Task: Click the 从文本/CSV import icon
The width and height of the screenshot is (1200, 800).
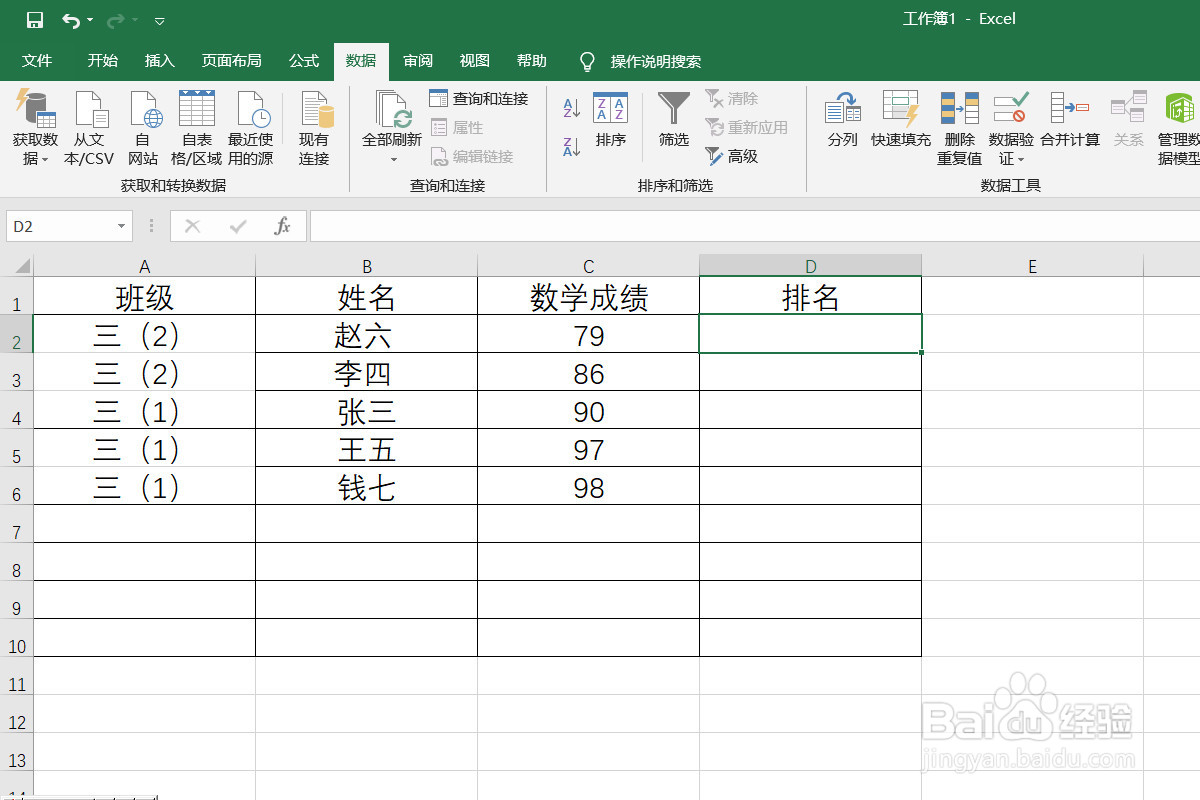Action: [x=90, y=125]
